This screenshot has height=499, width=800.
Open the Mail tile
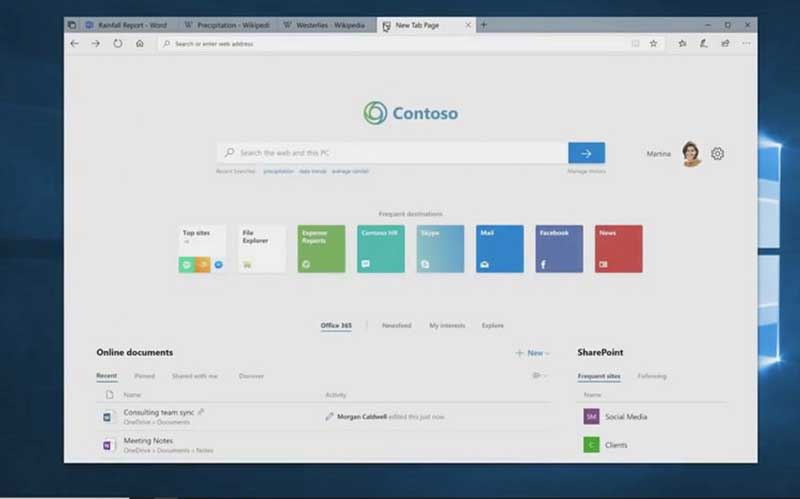click(x=500, y=249)
